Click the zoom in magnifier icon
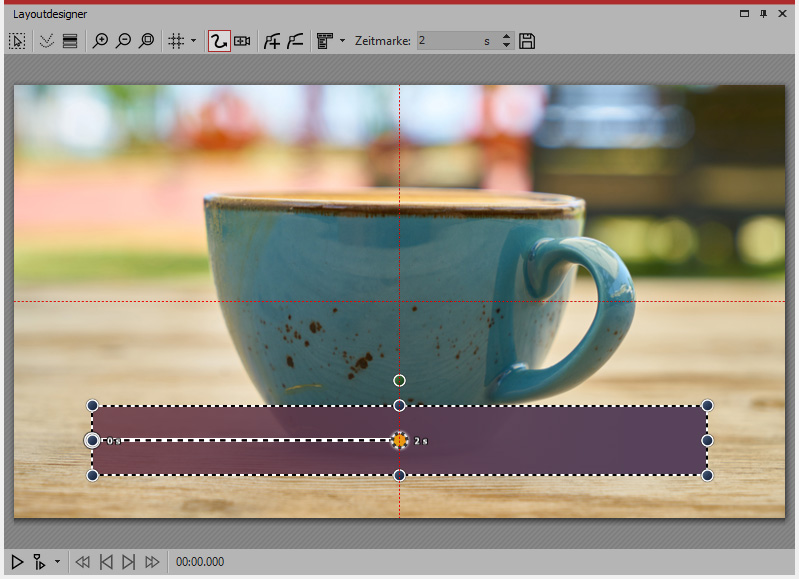Screen dimensions: 799x579 (100, 41)
